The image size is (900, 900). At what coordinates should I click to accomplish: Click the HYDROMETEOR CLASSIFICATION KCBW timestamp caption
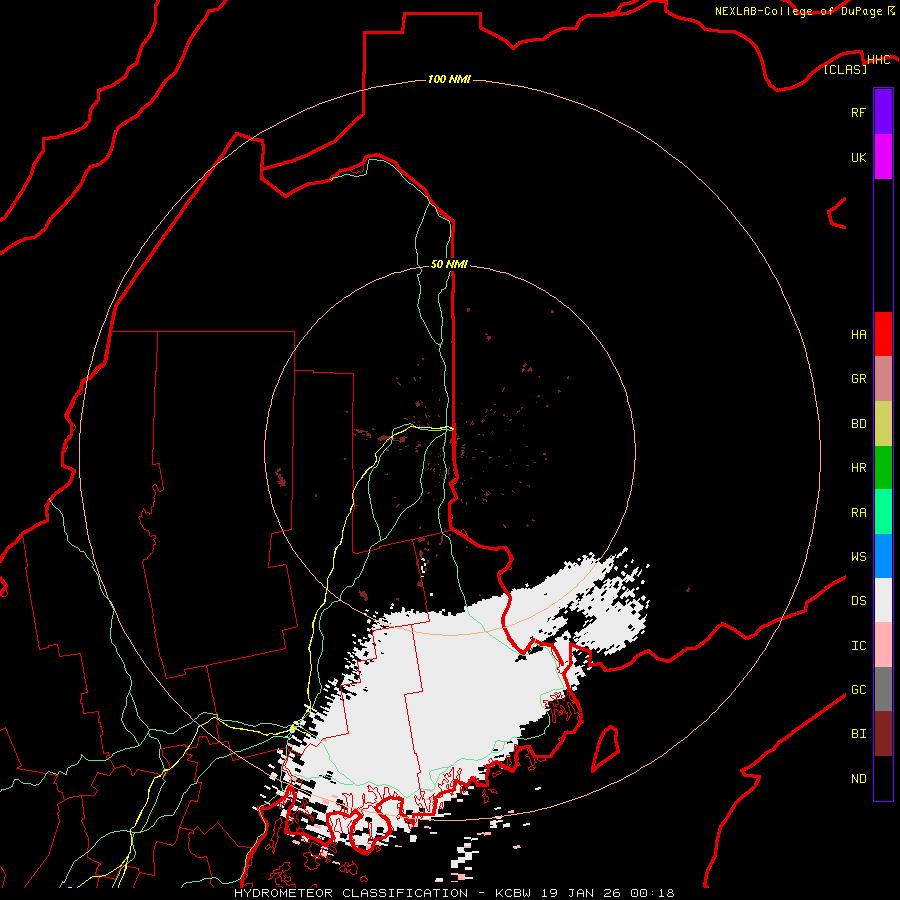coord(454,893)
